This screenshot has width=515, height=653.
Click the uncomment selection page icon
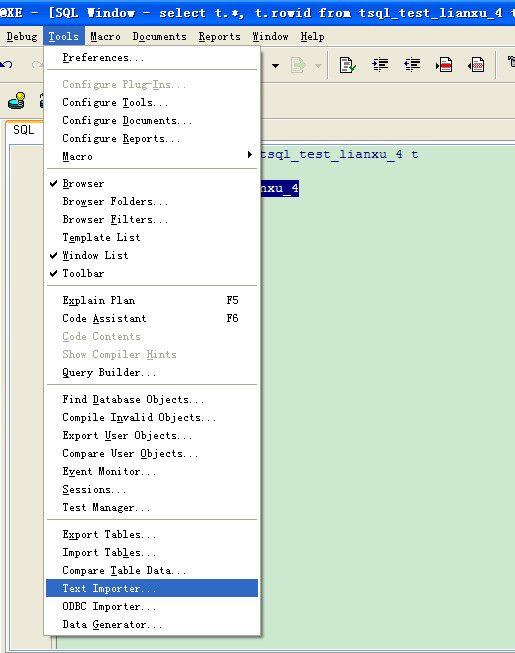[476, 65]
